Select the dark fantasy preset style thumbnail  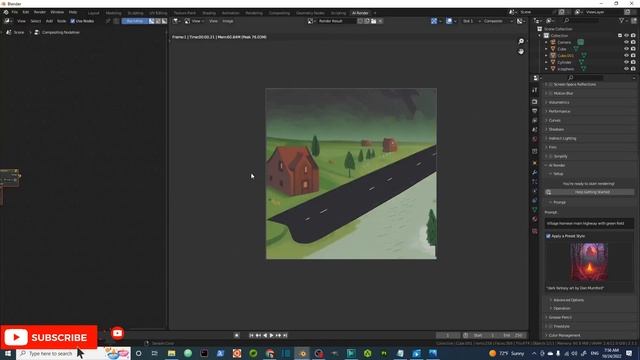point(589,262)
